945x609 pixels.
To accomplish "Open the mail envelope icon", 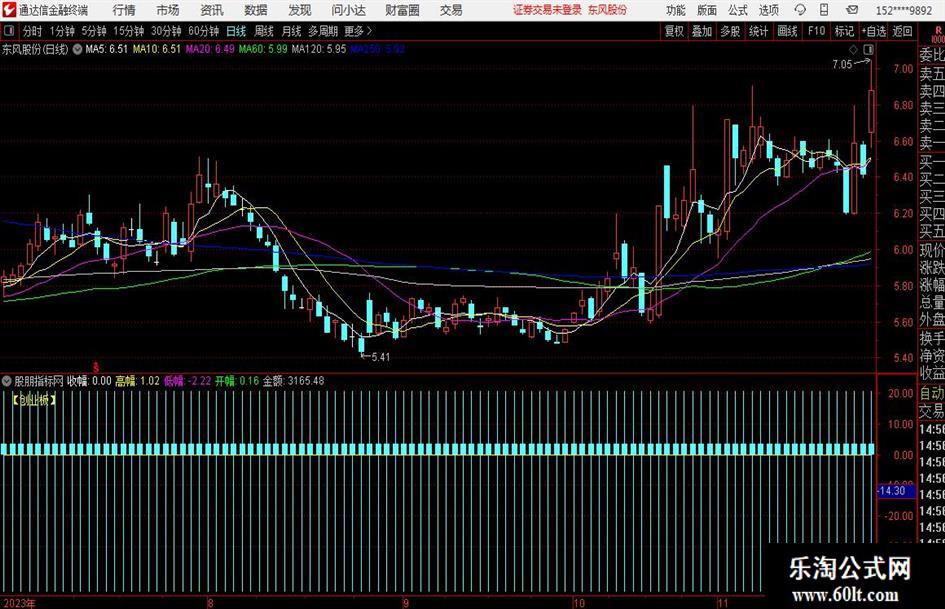I will (852, 10).
